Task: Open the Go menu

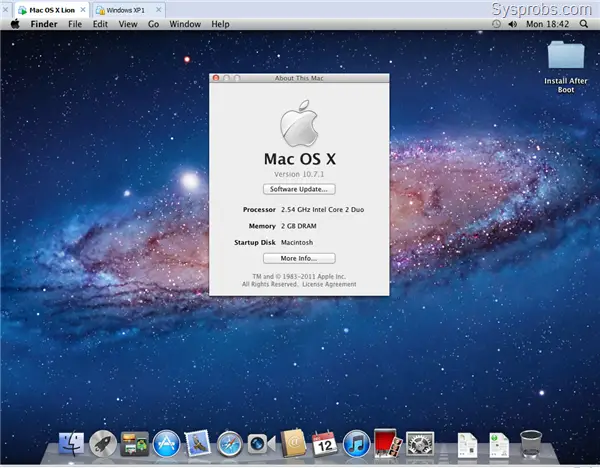Action: (x=153, y=24)
